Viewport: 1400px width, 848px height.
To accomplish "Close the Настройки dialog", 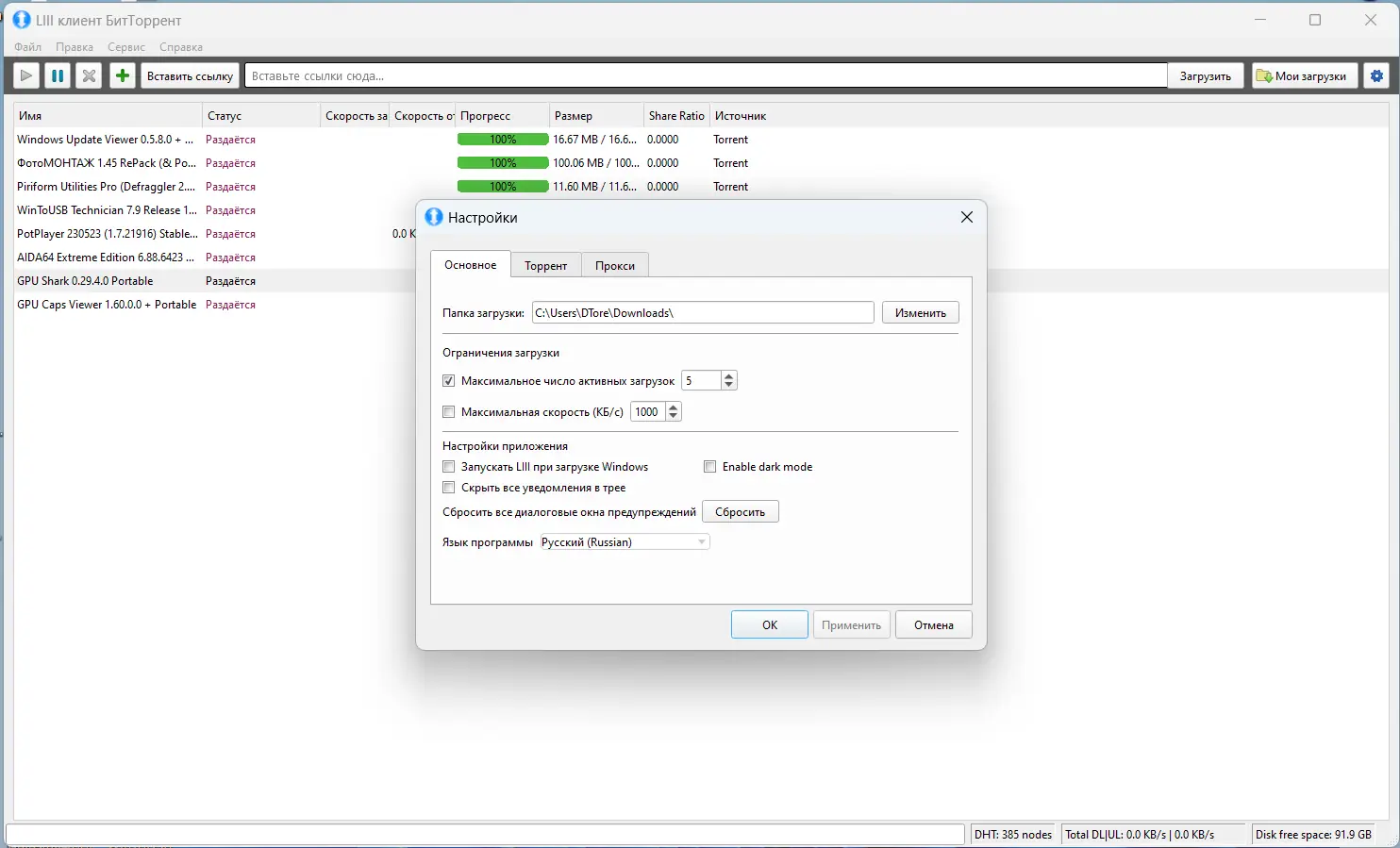I will (966, 217).
